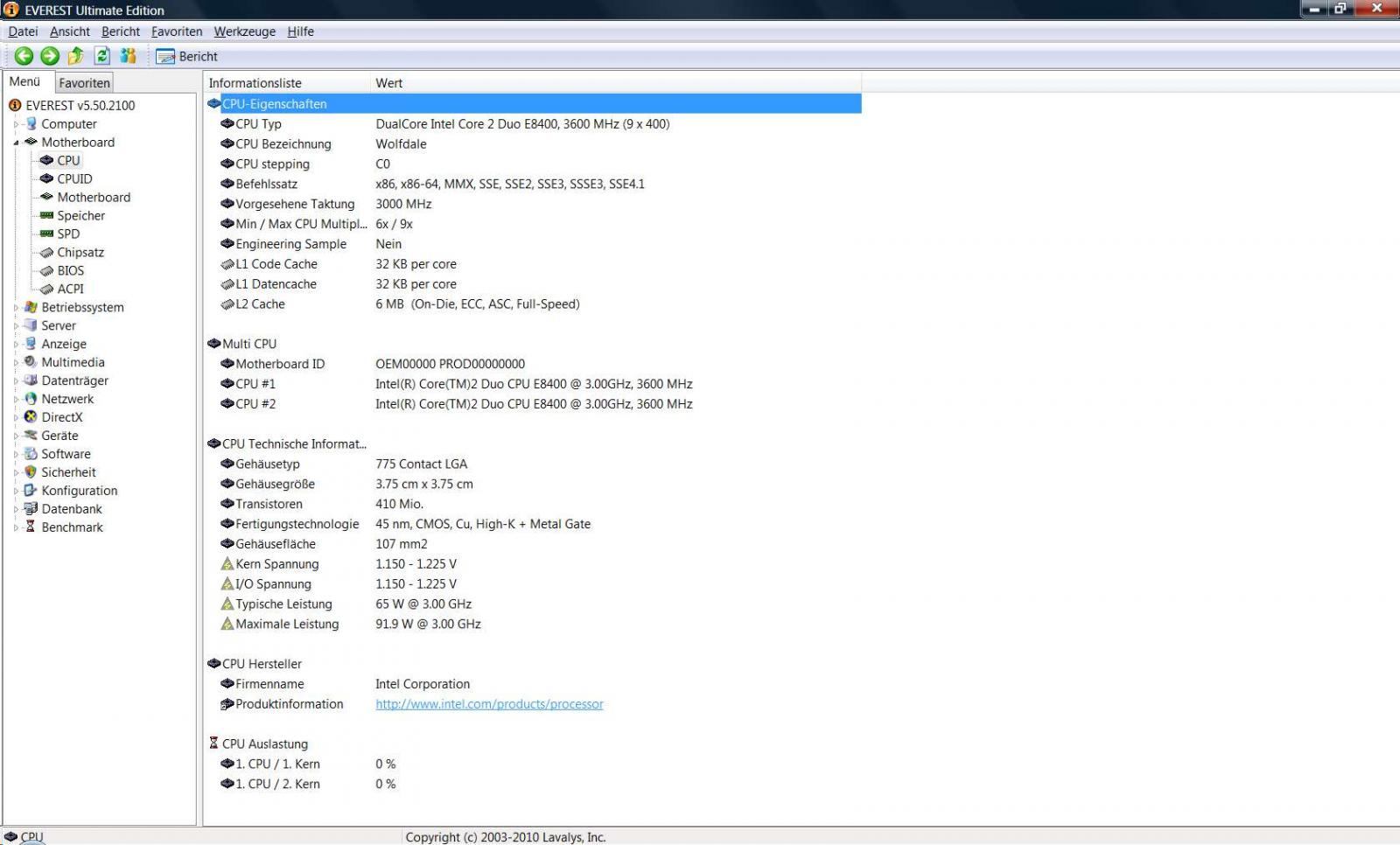This screenshot has height=845, width=1400.
Task: Click the ACPI chip icon
Action: 47,289
